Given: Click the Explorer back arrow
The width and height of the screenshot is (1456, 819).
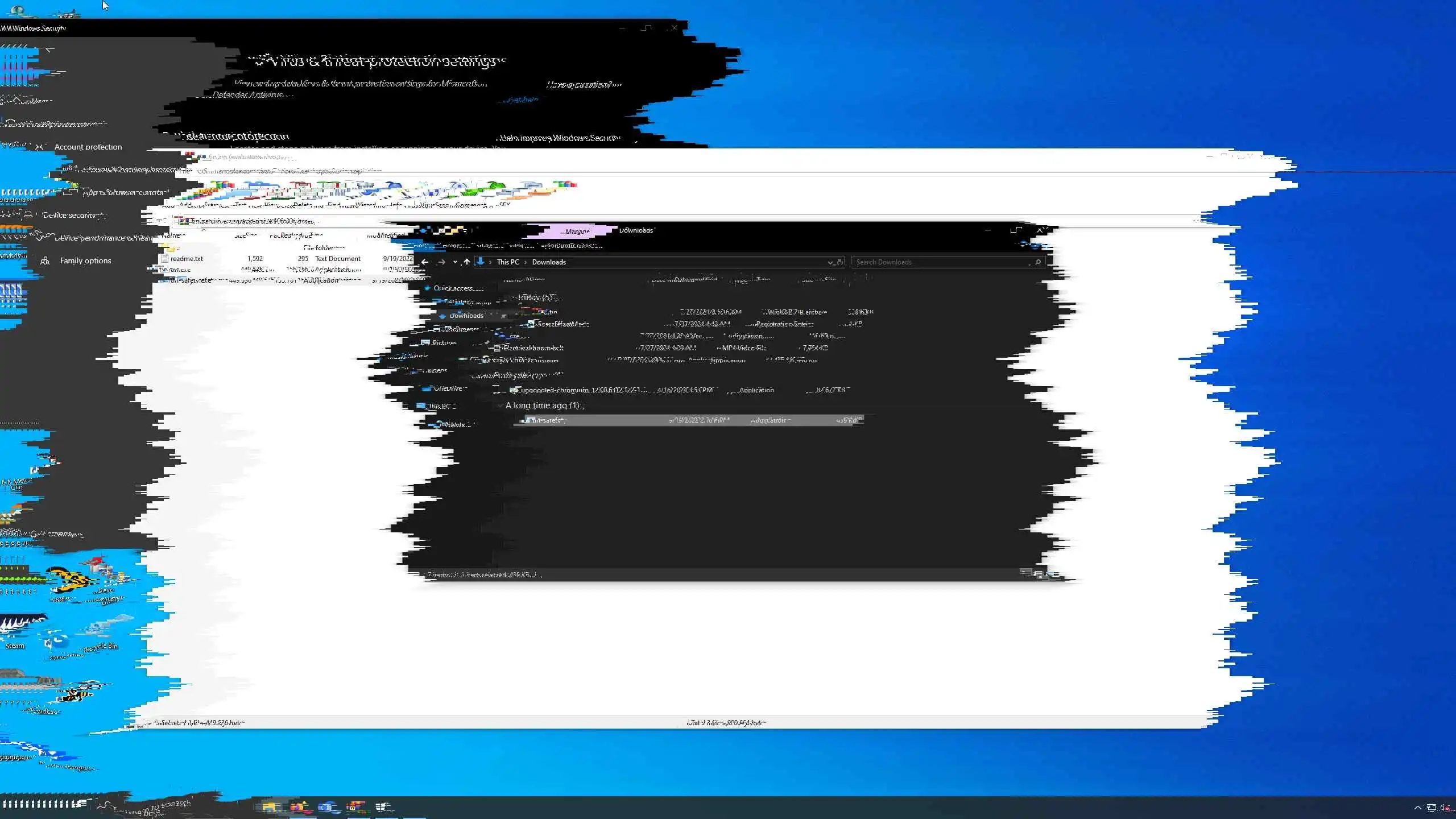Looking at the screenshot, I should [425, 262].
